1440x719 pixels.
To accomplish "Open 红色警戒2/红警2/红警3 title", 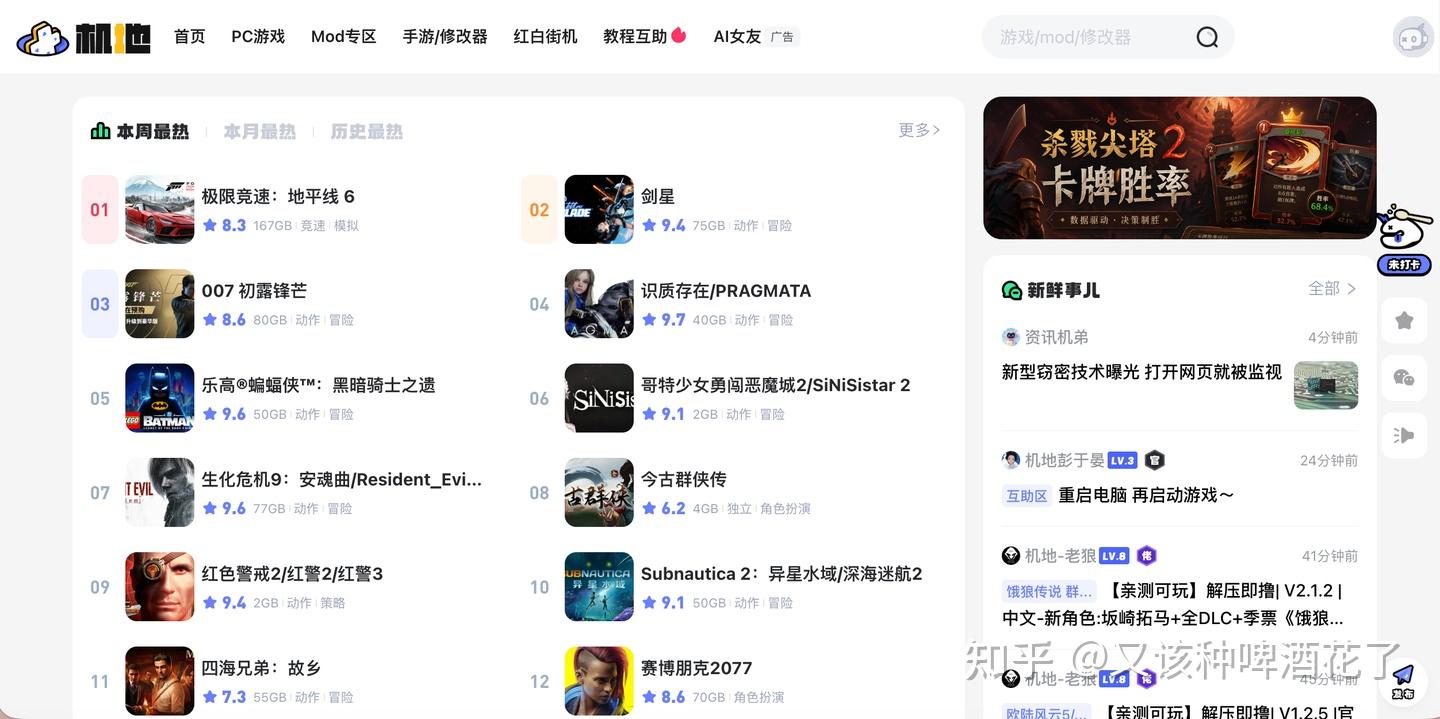I will (292, 574).
